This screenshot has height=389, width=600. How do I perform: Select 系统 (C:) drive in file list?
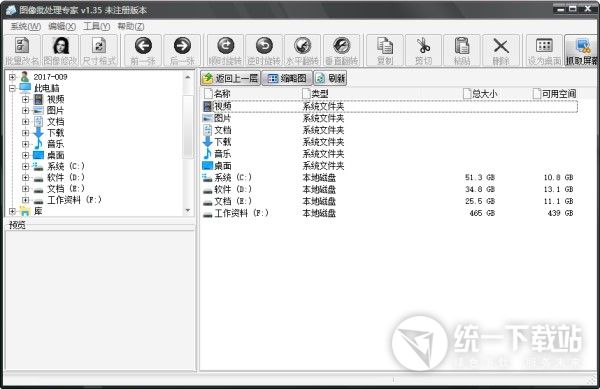(x=390, y=177)
